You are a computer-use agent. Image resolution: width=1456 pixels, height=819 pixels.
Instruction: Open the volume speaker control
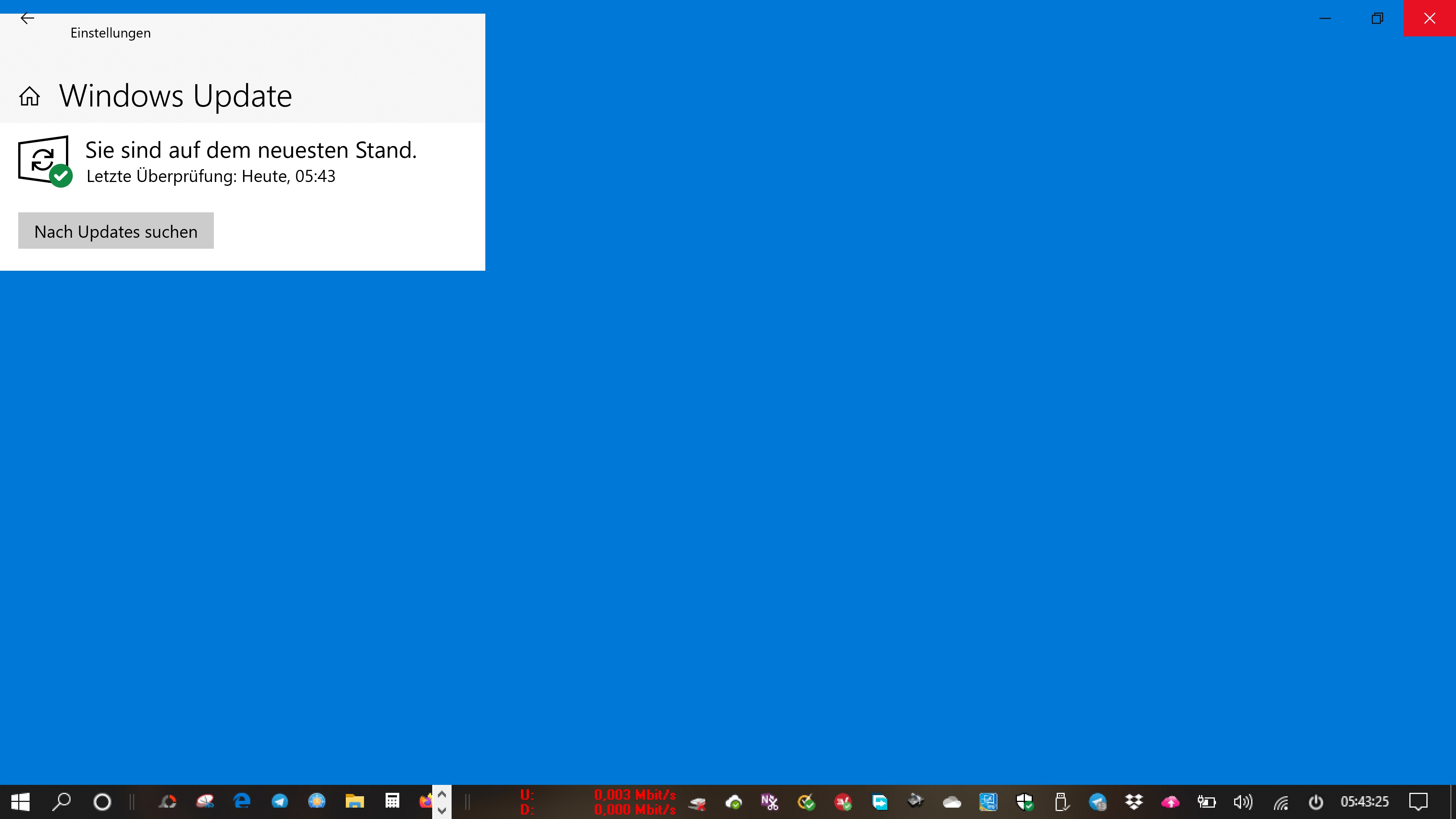click(1243, 802)
